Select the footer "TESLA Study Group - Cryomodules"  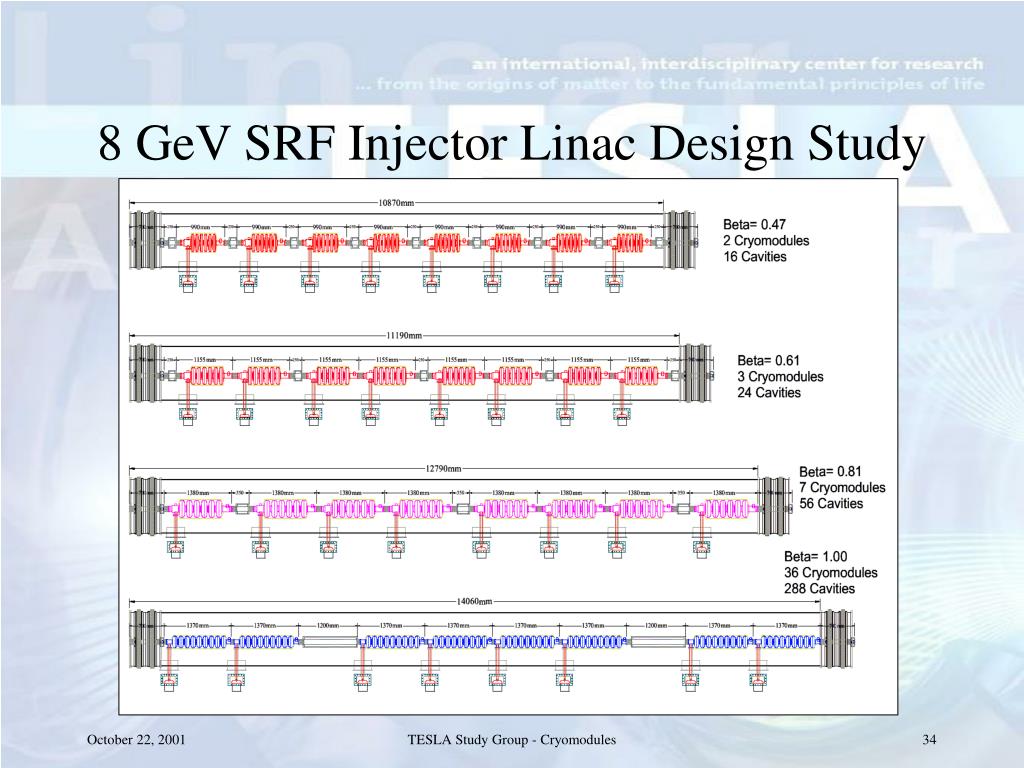click(x=511, y=739)
